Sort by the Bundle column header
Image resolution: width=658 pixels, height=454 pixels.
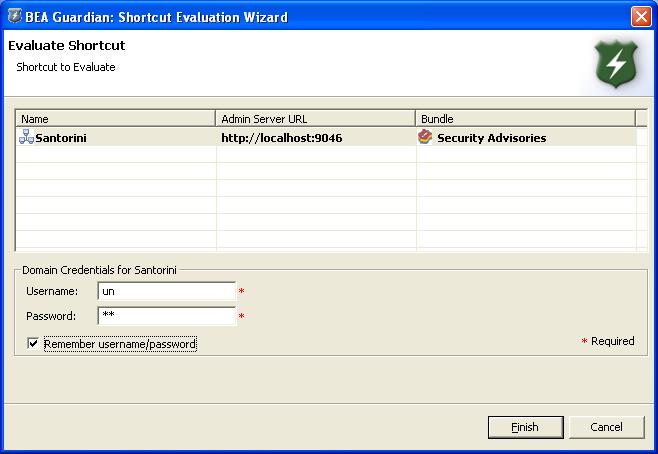[526, 119]
